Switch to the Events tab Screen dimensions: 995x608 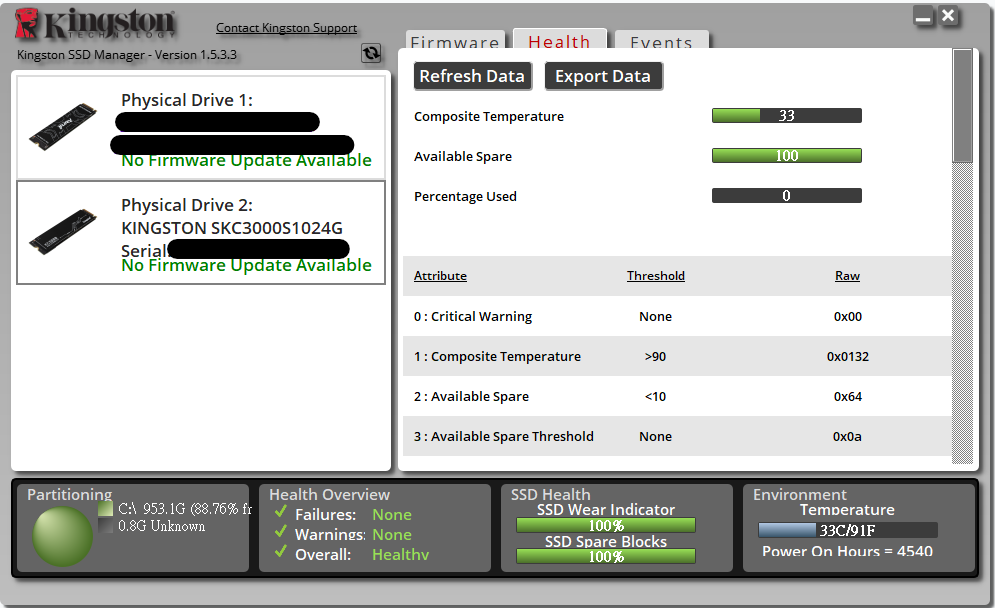(661, 40)
